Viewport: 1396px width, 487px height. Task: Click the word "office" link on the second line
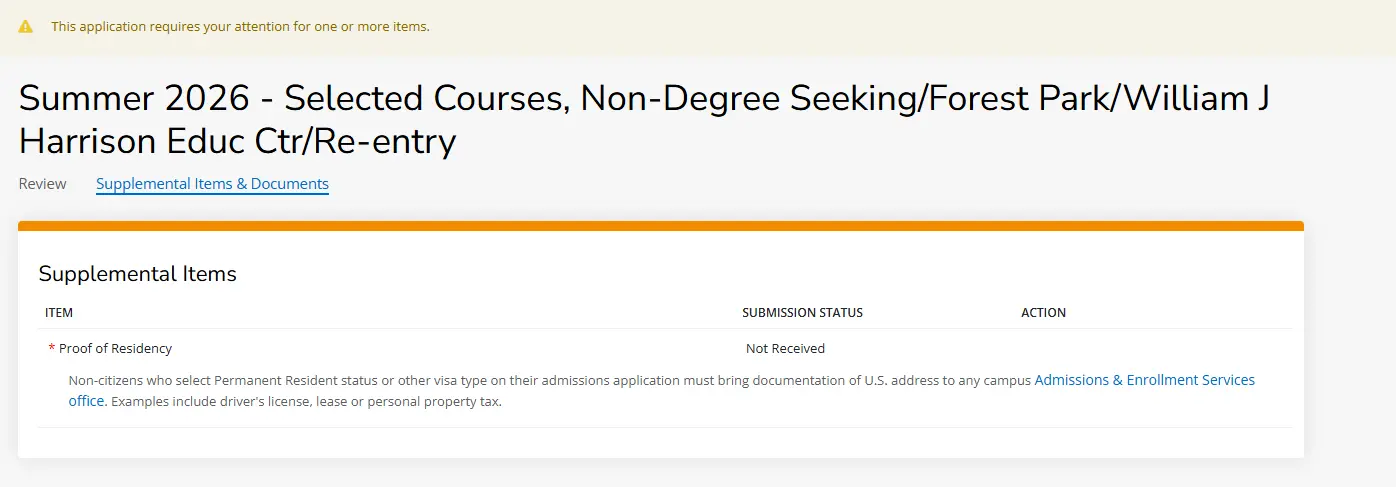pos(86,401)
